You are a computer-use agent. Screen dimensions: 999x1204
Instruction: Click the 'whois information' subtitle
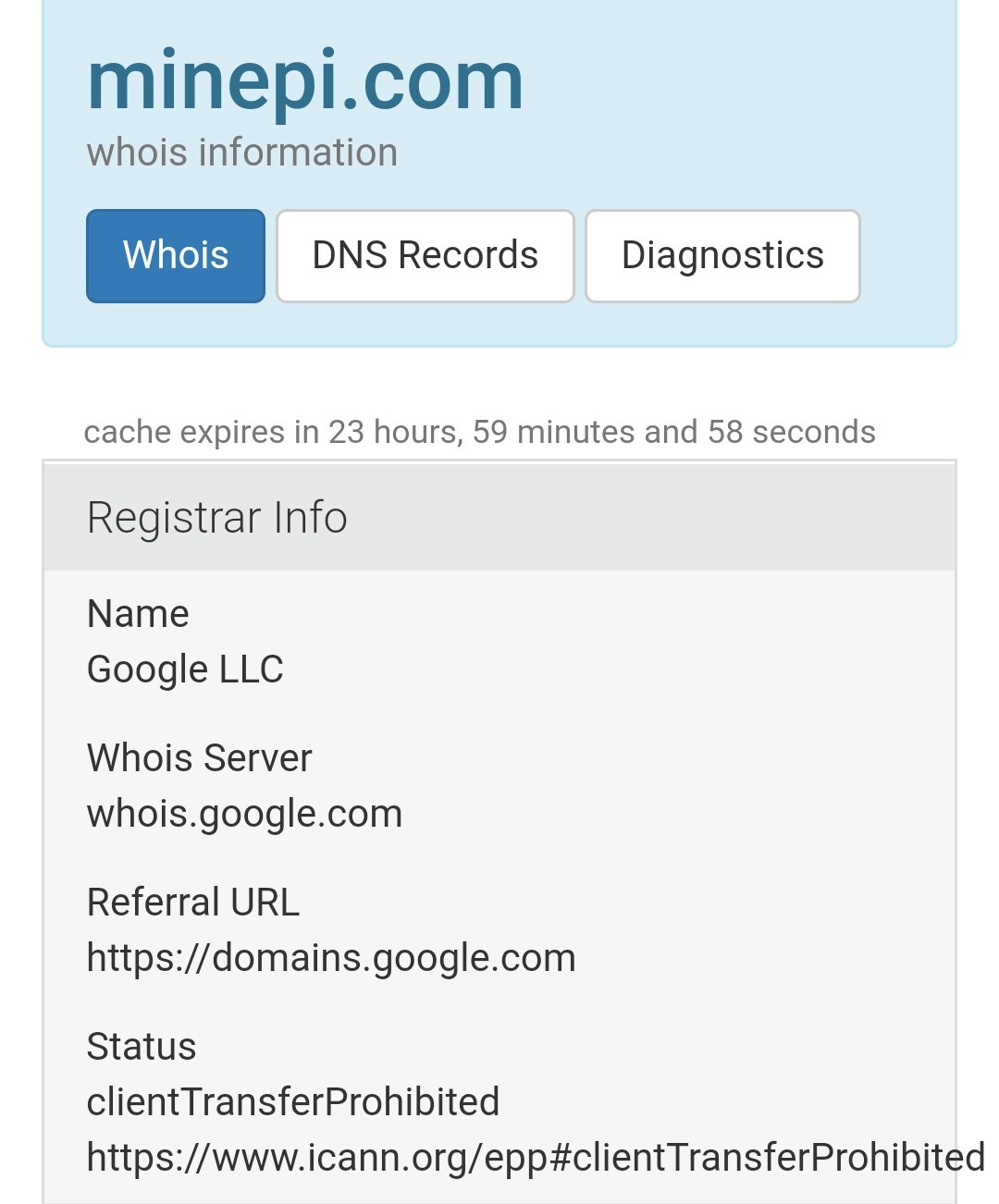pos(242,153)
